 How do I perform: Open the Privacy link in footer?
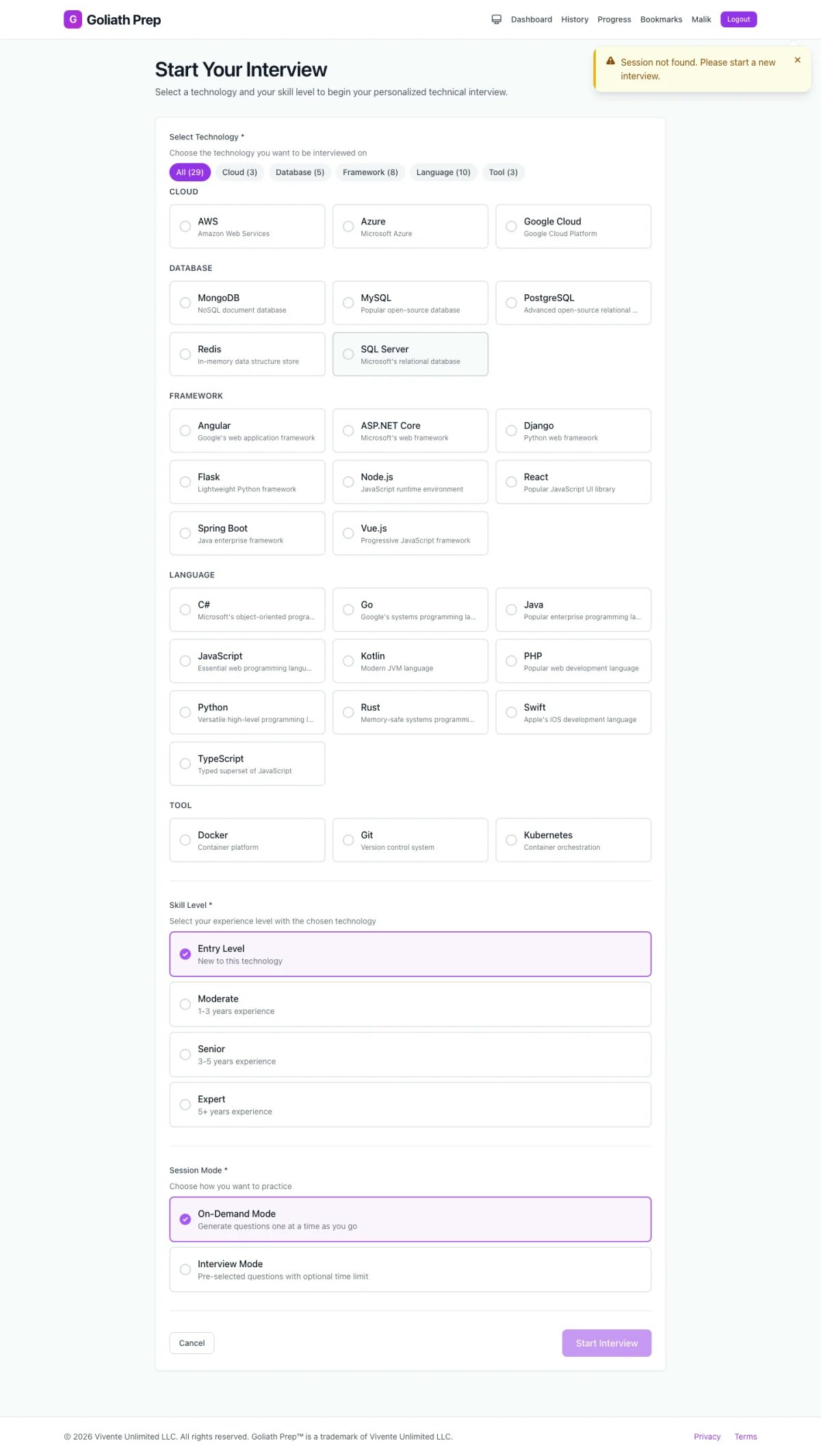pyautogui.click(x=707, y=1437)
